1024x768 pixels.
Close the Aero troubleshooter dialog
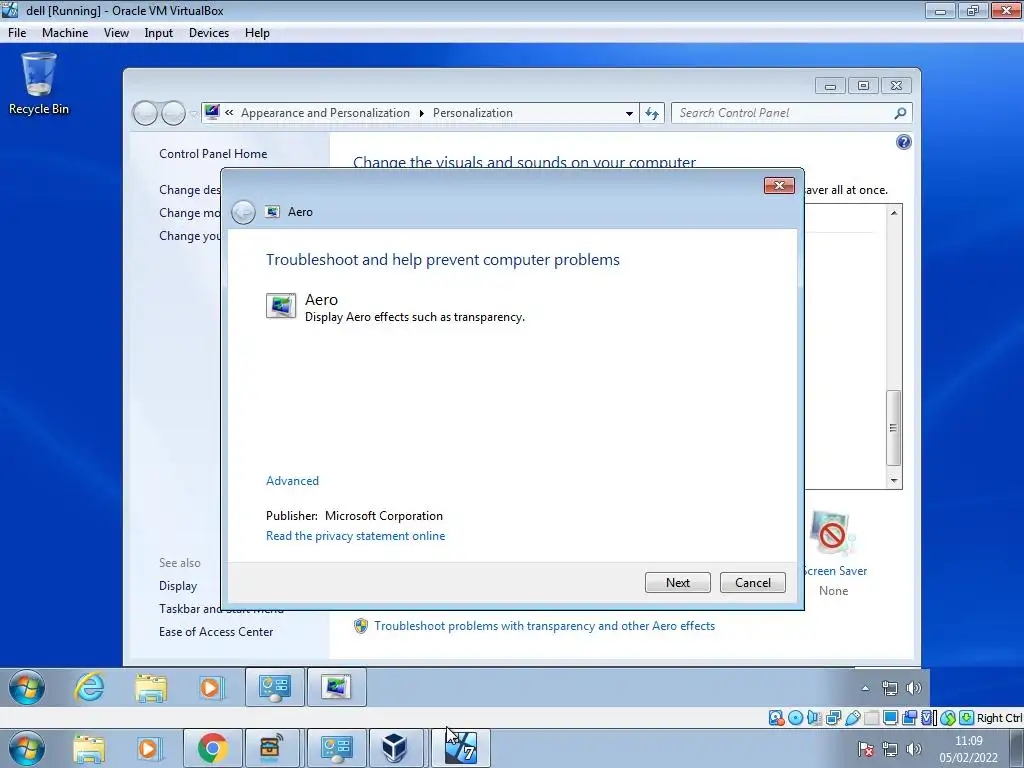[779, 185]
